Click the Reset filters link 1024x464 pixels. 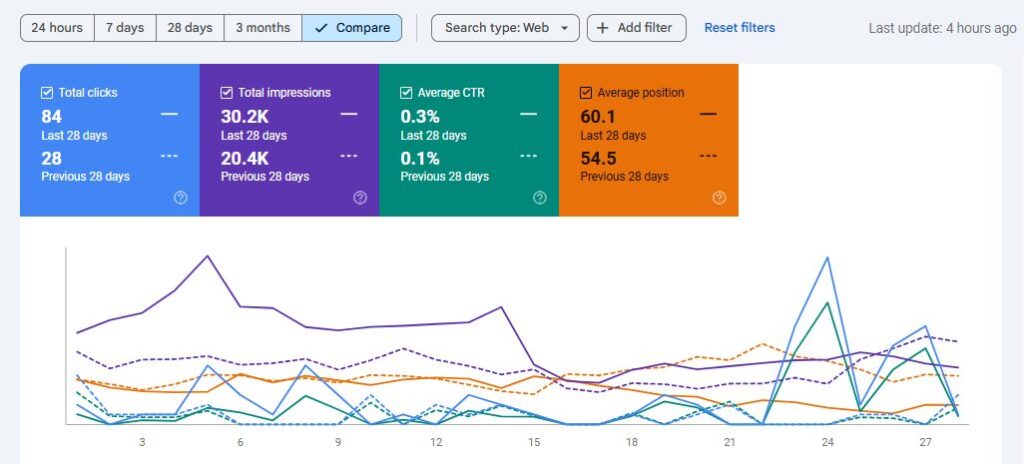(x=739, y=28)
